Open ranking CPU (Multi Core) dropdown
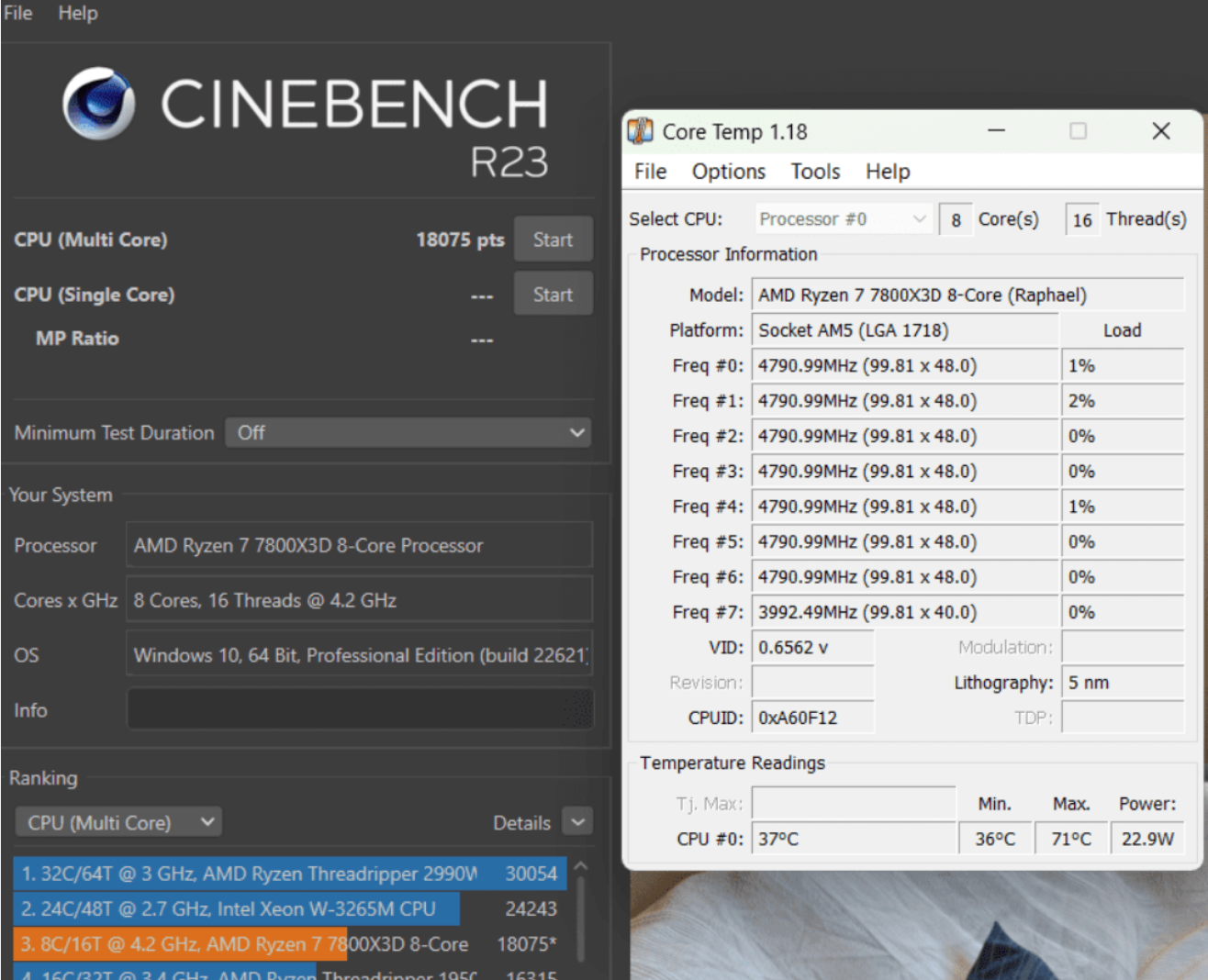 118,822
